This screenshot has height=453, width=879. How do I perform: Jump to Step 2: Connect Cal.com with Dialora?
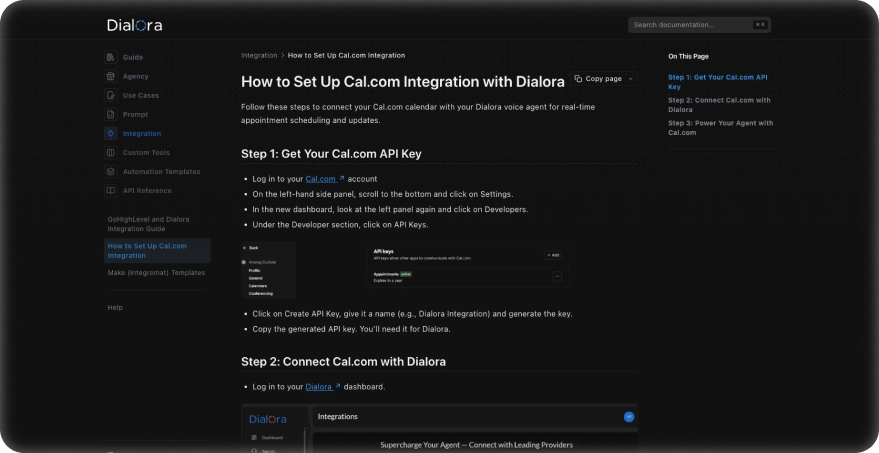tap(719, 104)
